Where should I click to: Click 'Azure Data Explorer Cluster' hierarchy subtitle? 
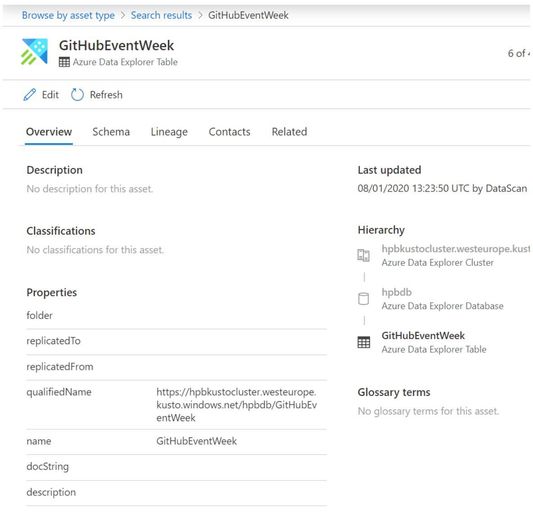(437, 263)
